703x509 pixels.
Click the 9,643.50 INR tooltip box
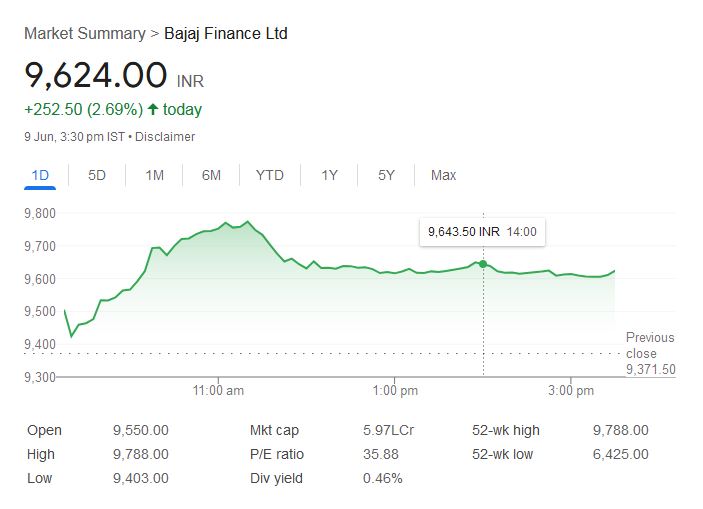482,232
